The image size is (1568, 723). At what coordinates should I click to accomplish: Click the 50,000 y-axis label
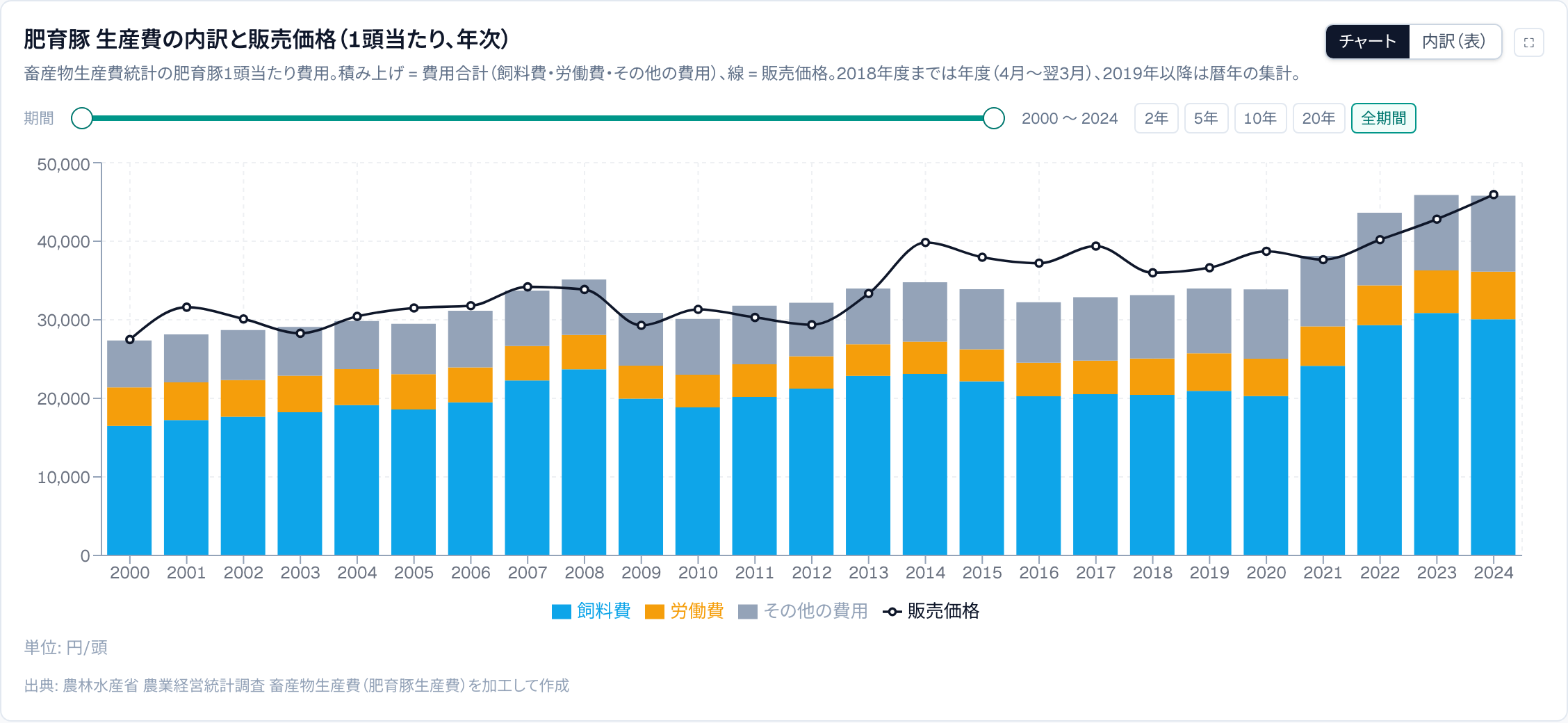point(63,165)
